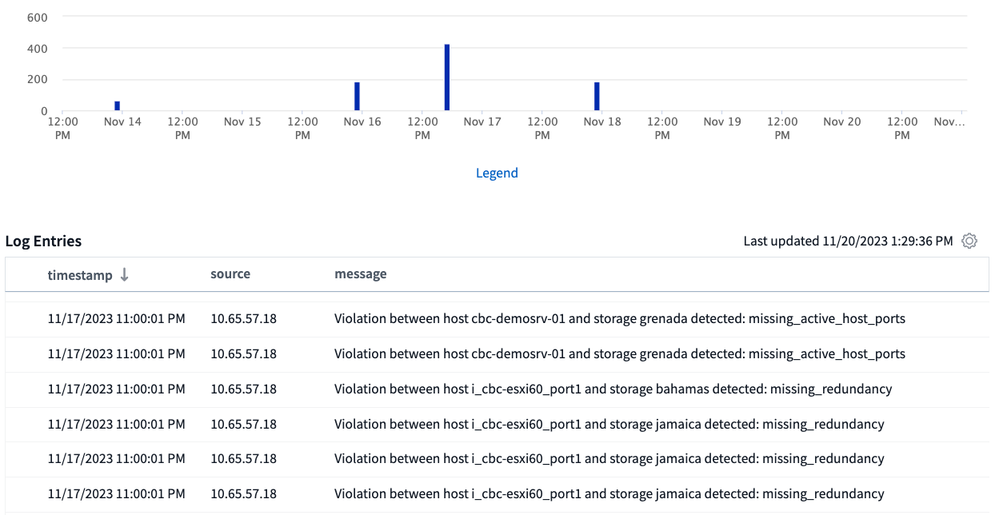Click the tallest bar in the chart
The width and height of the screenshot is (999, 515).
(447, 78)
